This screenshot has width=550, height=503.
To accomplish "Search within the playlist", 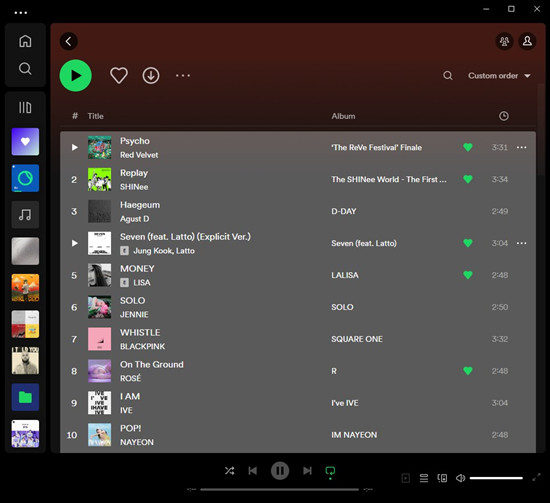I will [x=448, y=75].
